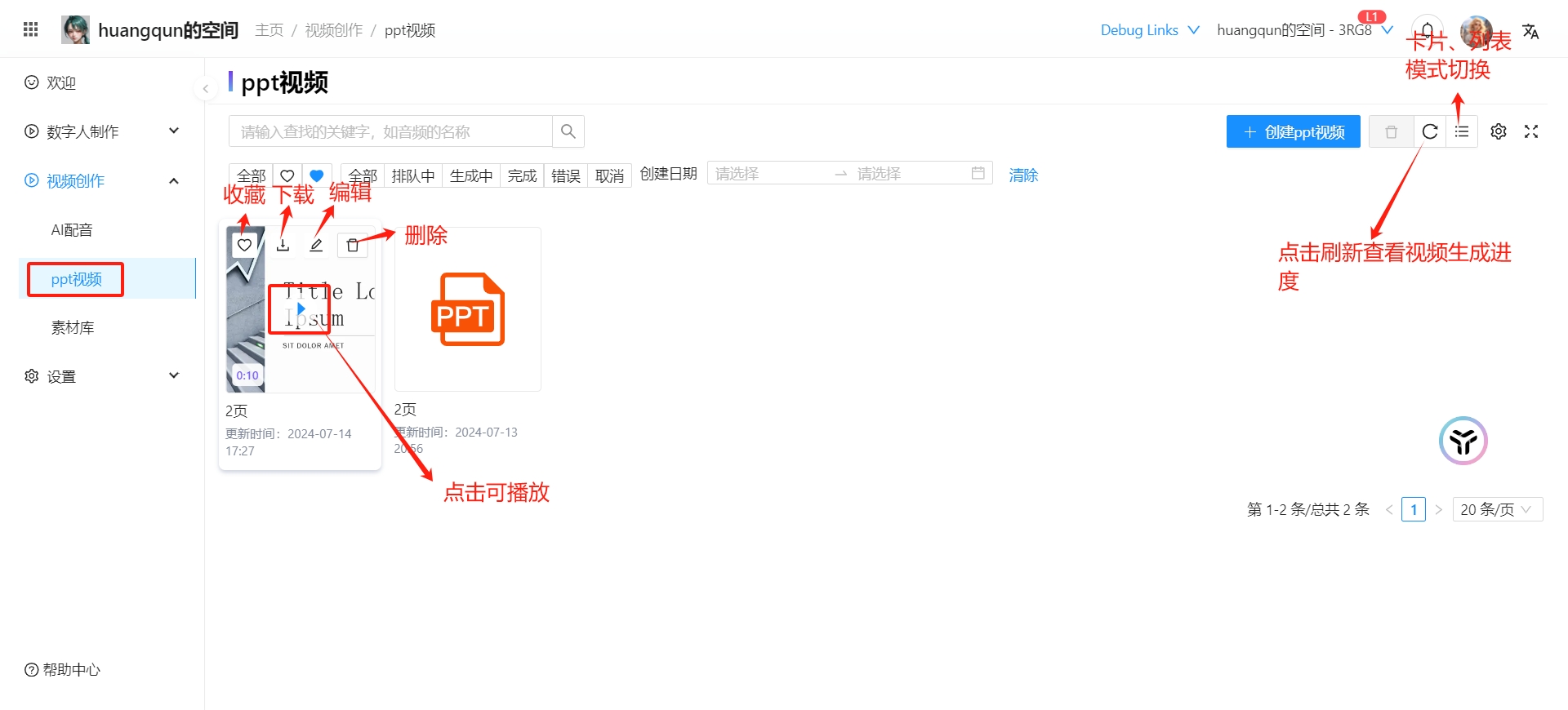Go to 素材库 in the sidebar
Viewport: 1568px width, 710px height.
click(73, 328)
